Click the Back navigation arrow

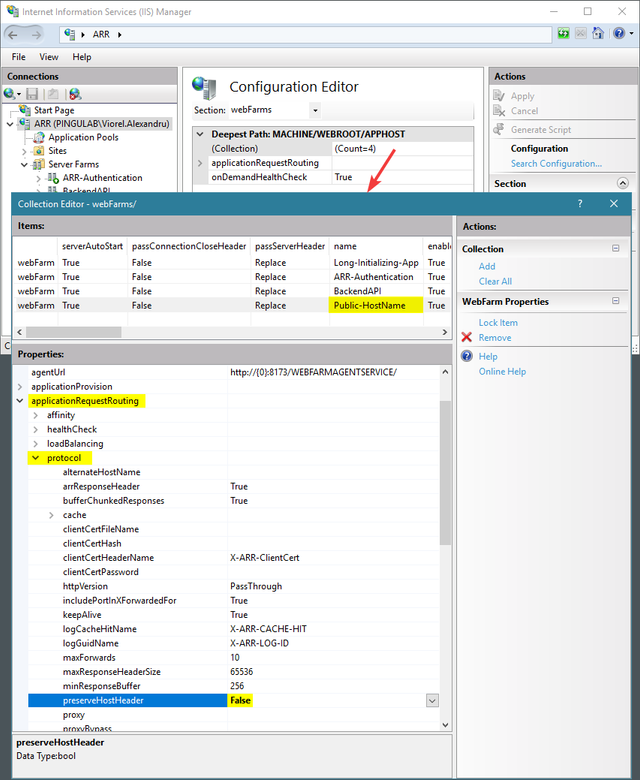coord(13,34)
